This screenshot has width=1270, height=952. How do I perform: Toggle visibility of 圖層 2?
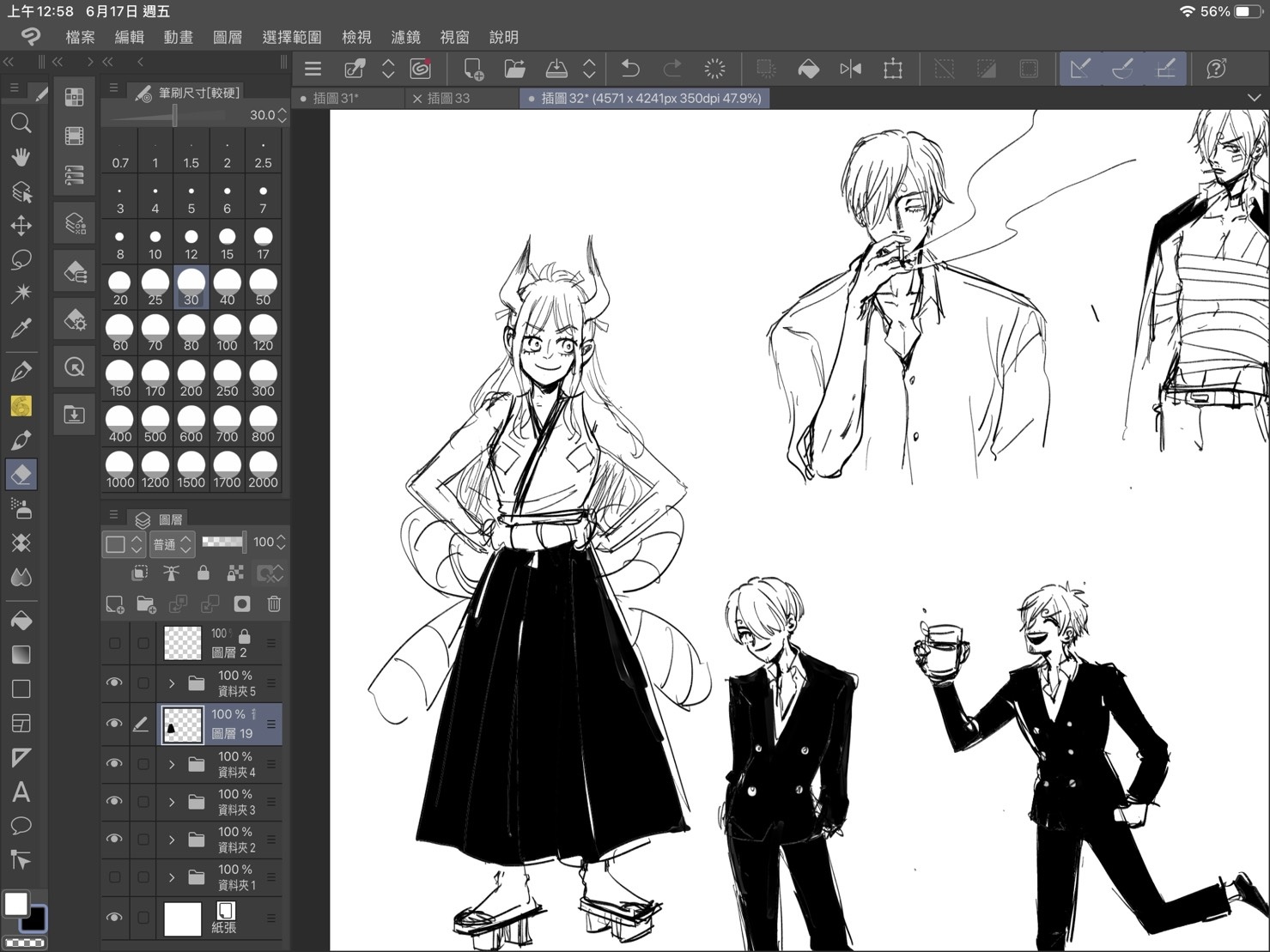coord(114,643)
